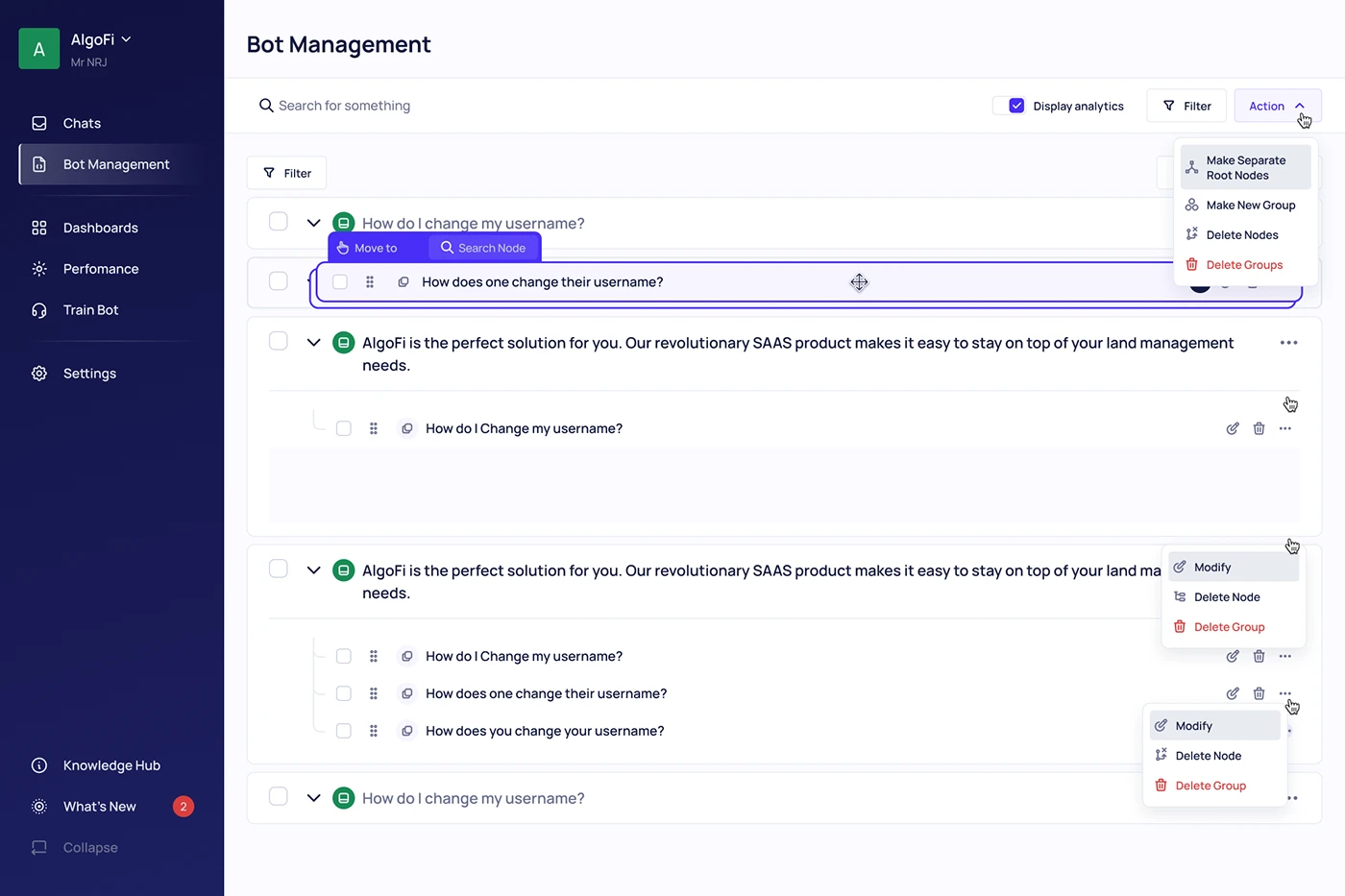The height and width of the screenshot is (896, 1345).
Task: Click green bot icon of first 'How do I change my username?' group
Action: (343, 223)
